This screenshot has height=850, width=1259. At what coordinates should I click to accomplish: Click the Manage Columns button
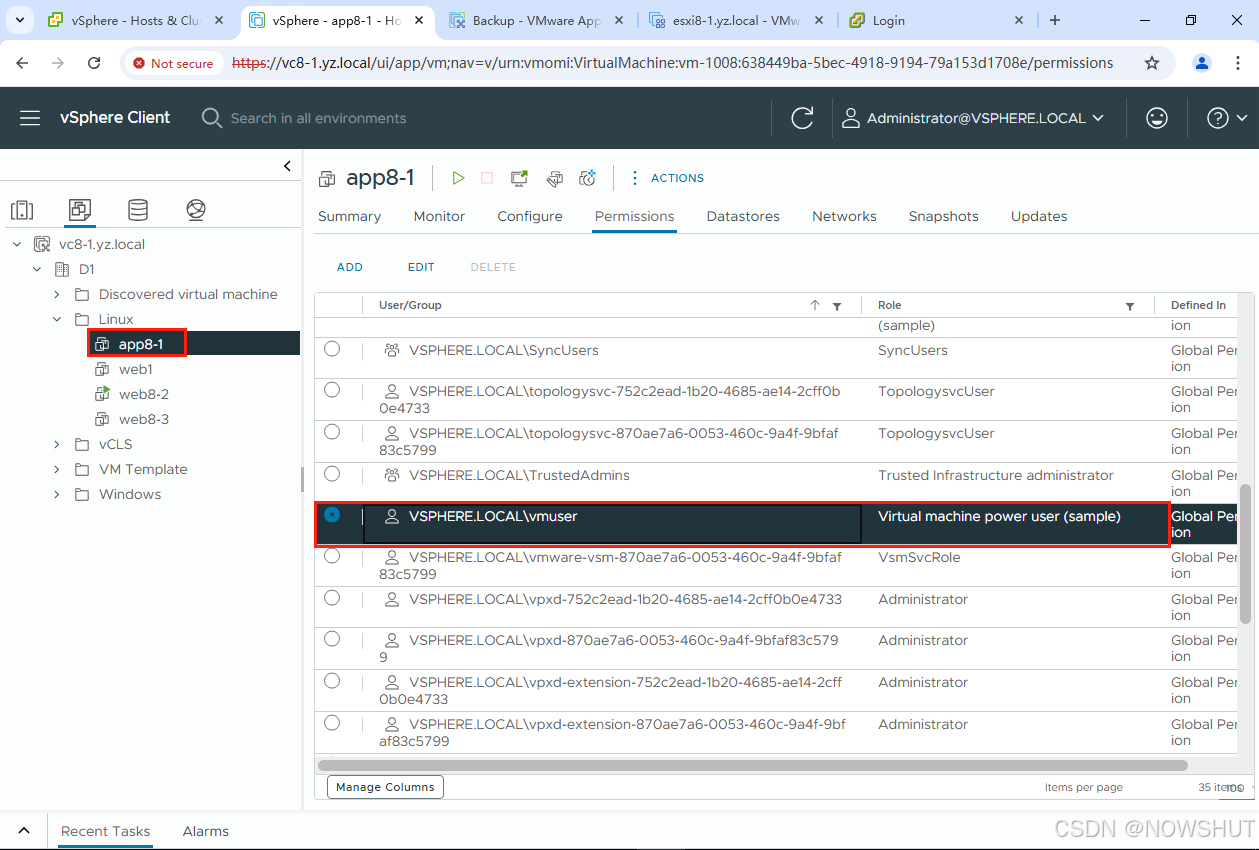tap(385, 787)
